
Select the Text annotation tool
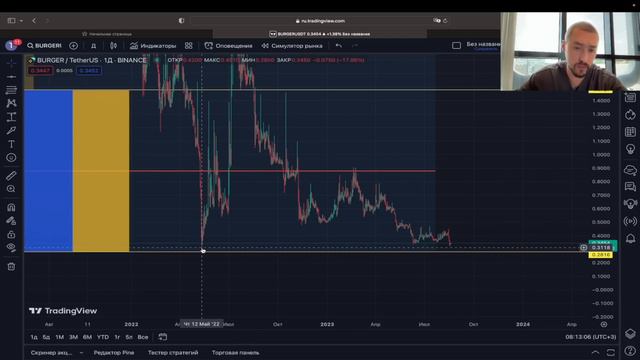pos(11,144)
